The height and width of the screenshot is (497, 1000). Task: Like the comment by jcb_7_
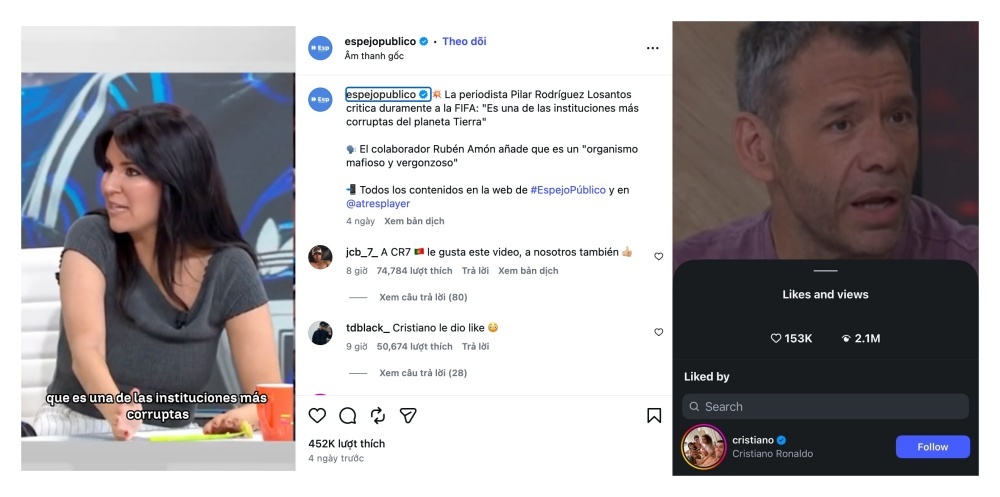[x=659, y=256]
